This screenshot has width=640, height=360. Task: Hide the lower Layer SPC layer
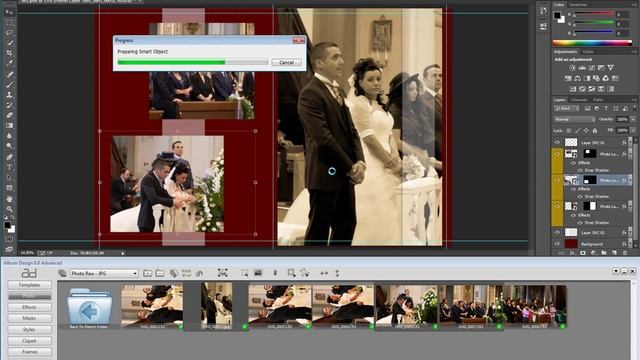[557, 232]
